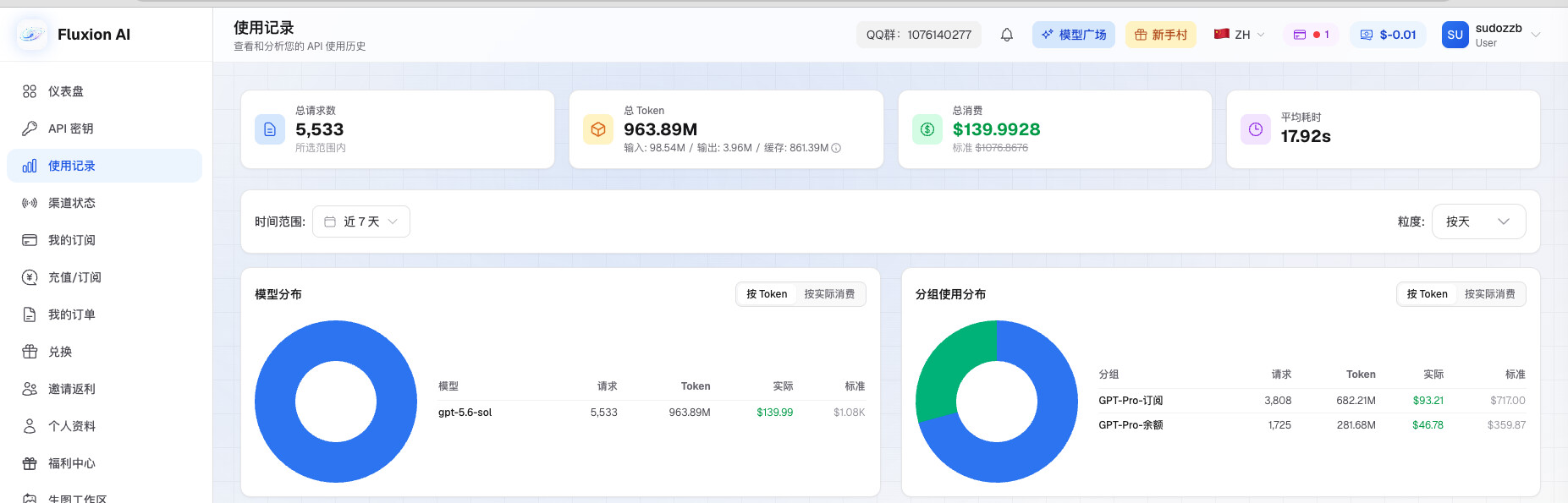Click the $139.9928 total spend value
Screen dimensions: 1568x503
tap(996, 129)
